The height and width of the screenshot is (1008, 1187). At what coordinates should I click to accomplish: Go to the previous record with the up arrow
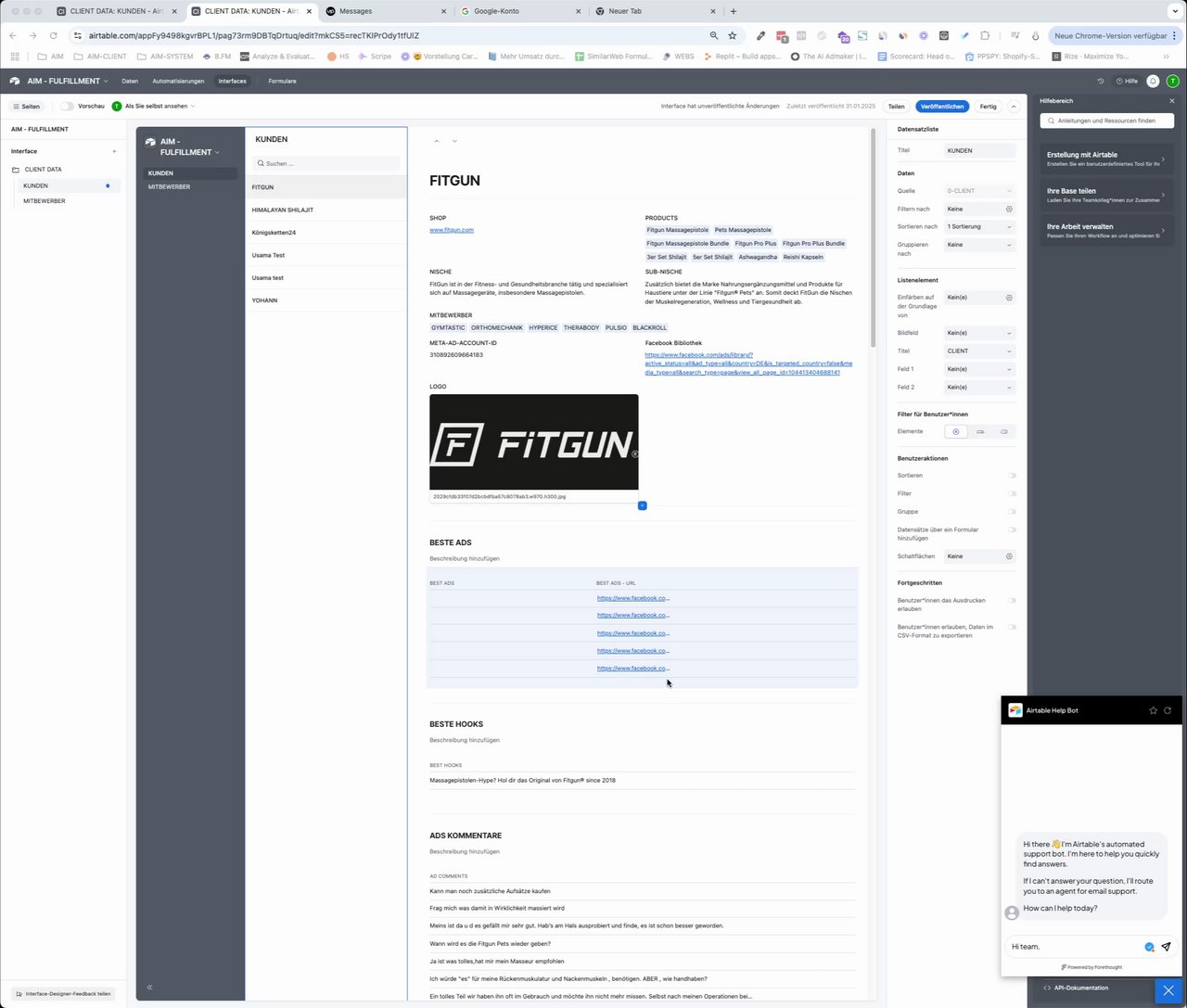437,141
